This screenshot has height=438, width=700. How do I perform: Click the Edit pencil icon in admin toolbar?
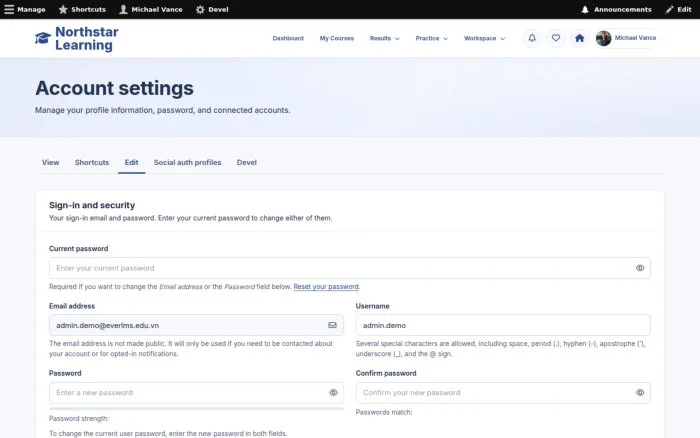669,9
